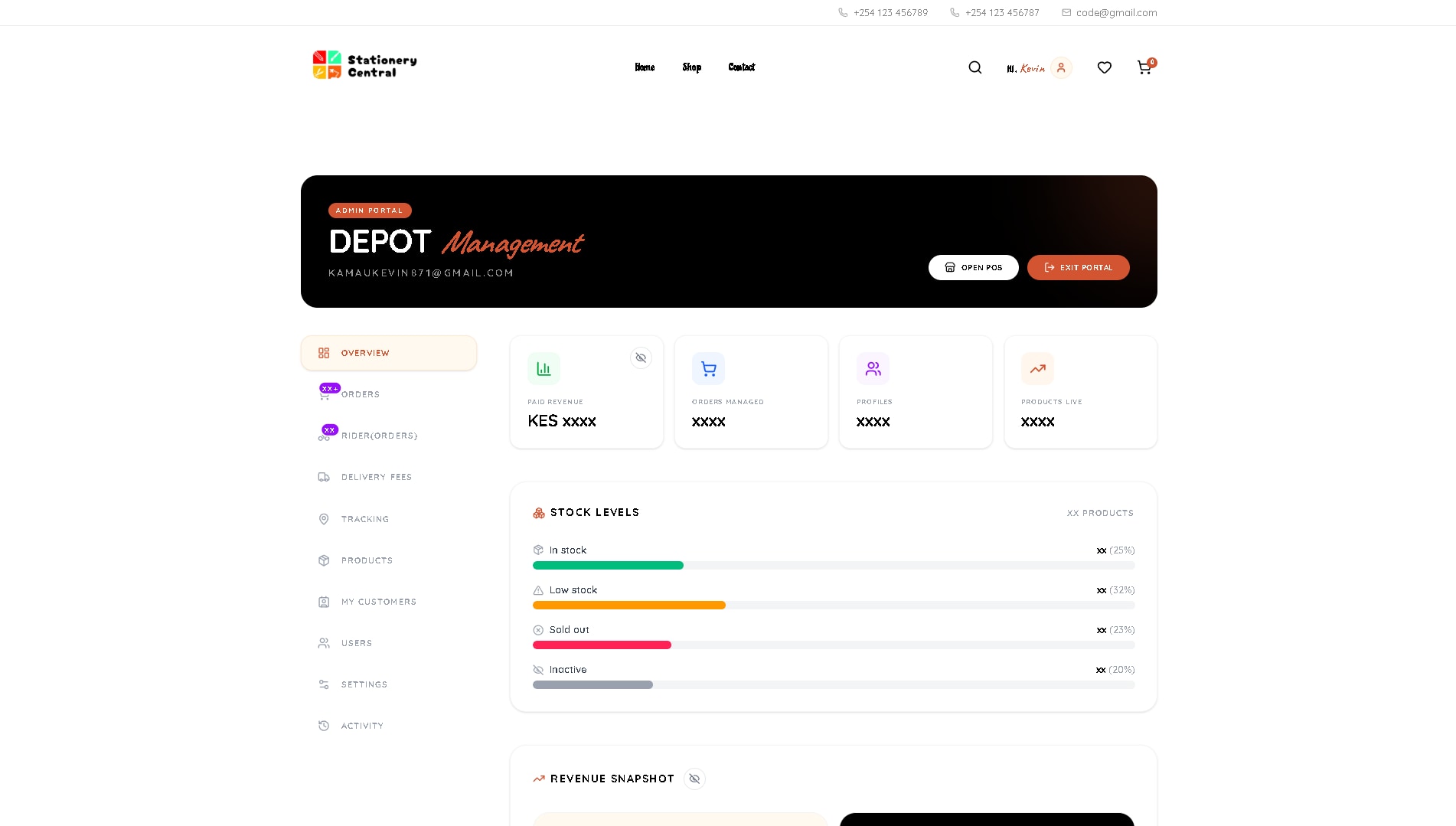The image size is (1456, 826).
Task: Click the Tracking location pin icon
Action: click(324, 519)
